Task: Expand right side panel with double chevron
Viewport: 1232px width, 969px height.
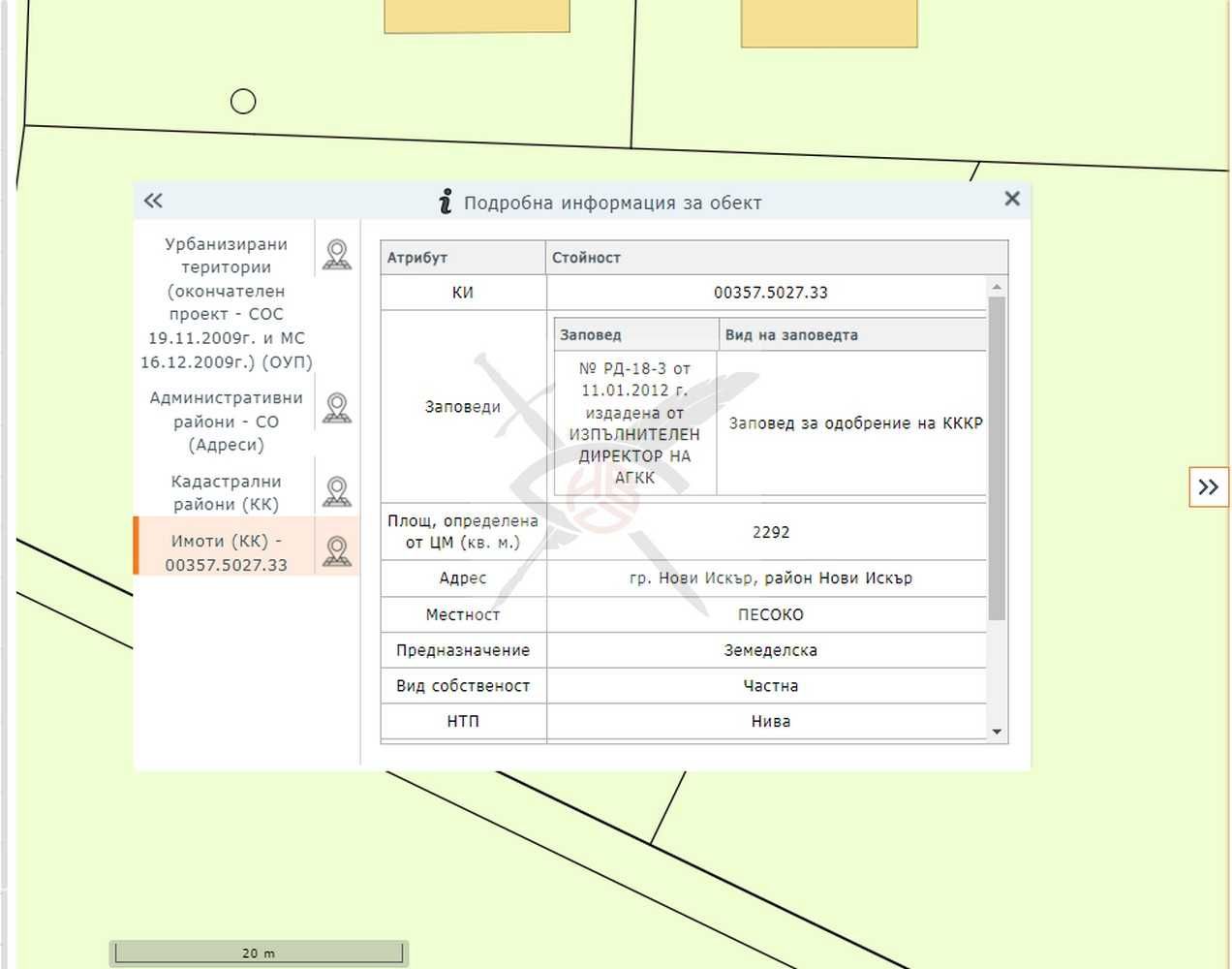Action: pos(1208,486)
